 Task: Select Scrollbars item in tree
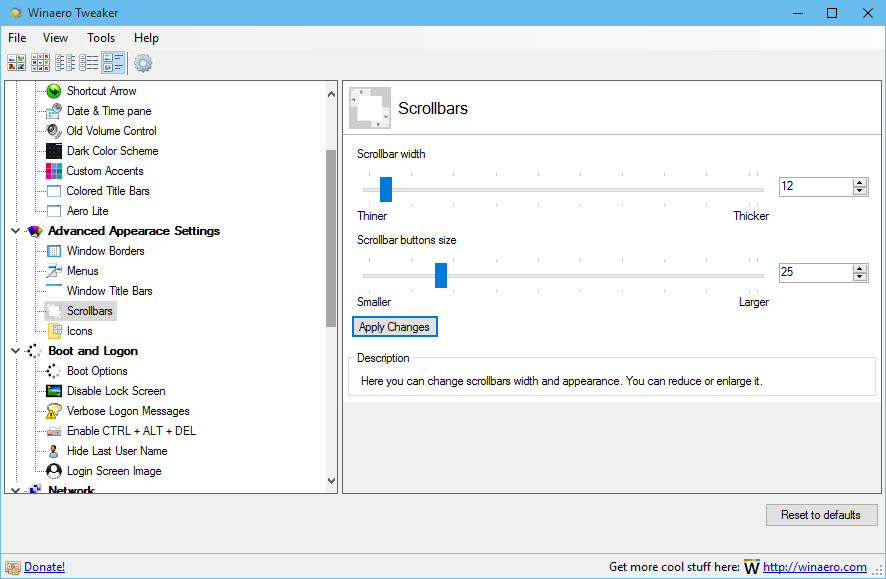pos(90,311)
